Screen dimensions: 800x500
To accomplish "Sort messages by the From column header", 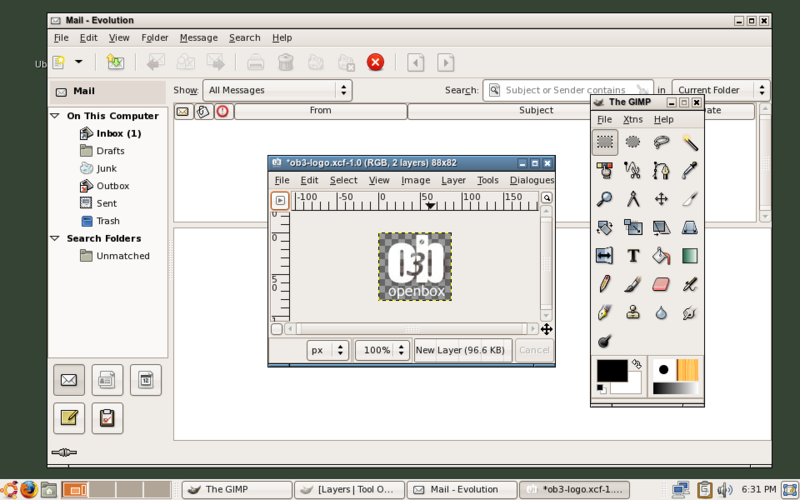I will (320, 111).
